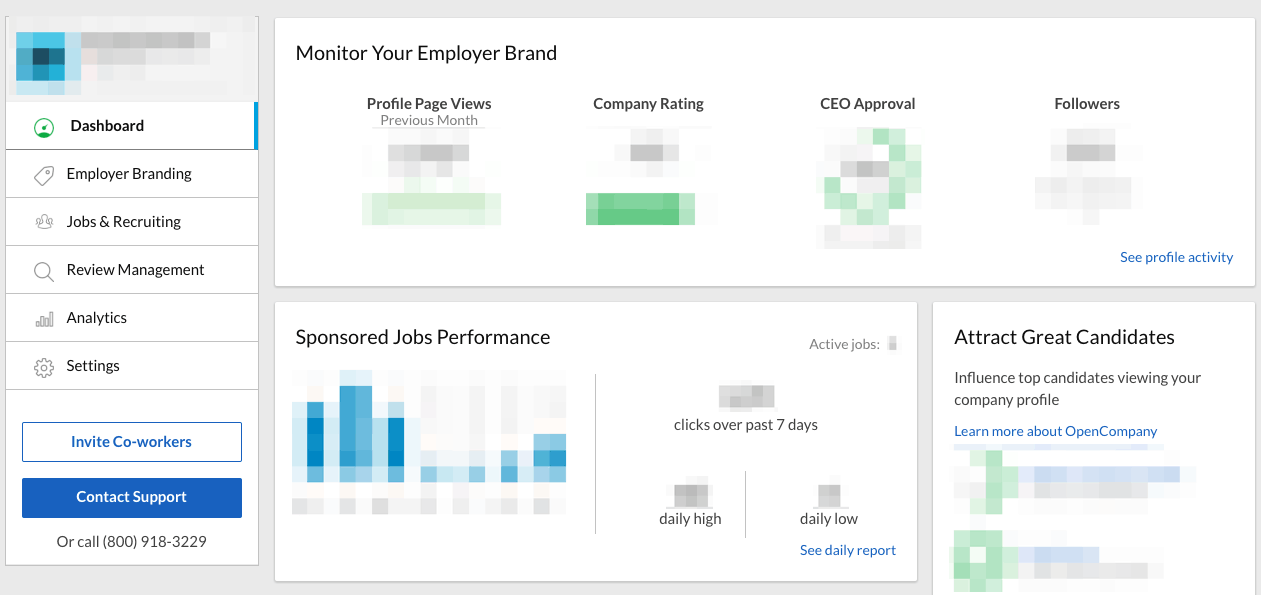The width and height of the screenshot is (1261, 595).
Task: Click Learn more about OpenCompany
Action: pyautogui.click(x=1055, y=431)
